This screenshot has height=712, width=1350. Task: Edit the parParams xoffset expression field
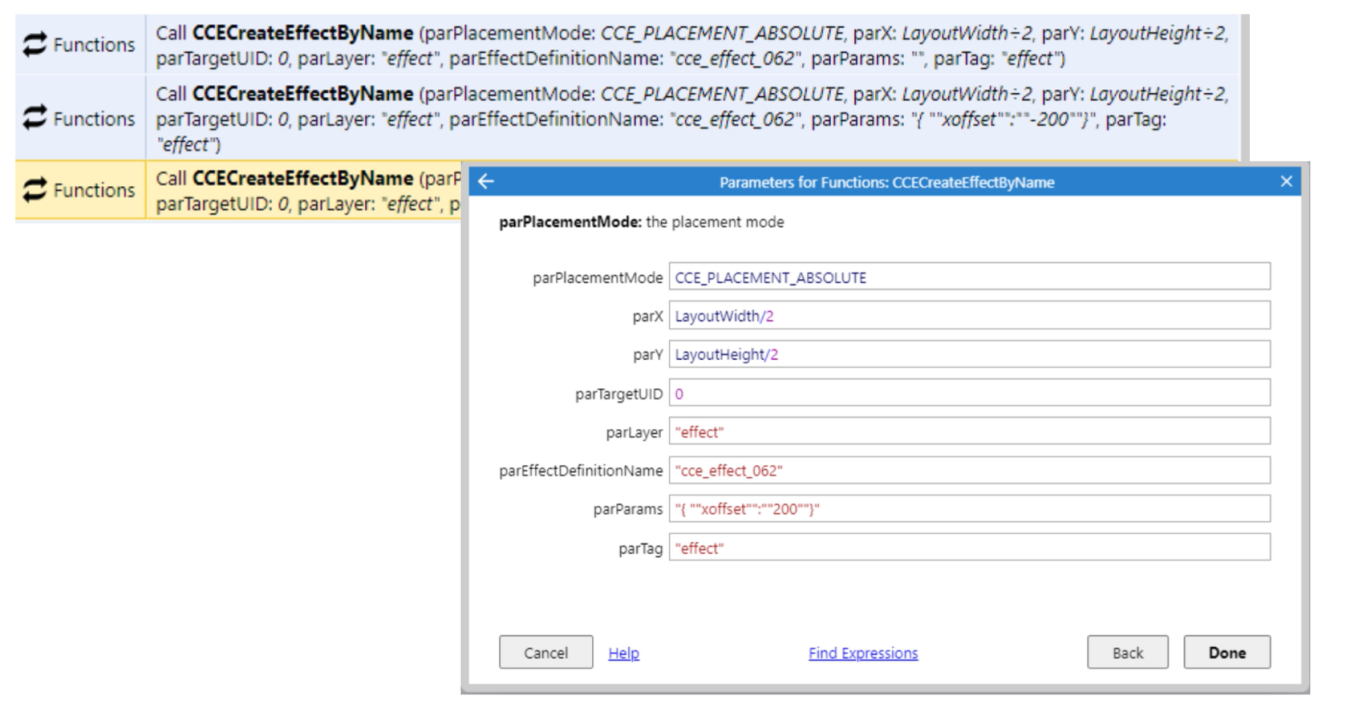click(x=969, y=509)
